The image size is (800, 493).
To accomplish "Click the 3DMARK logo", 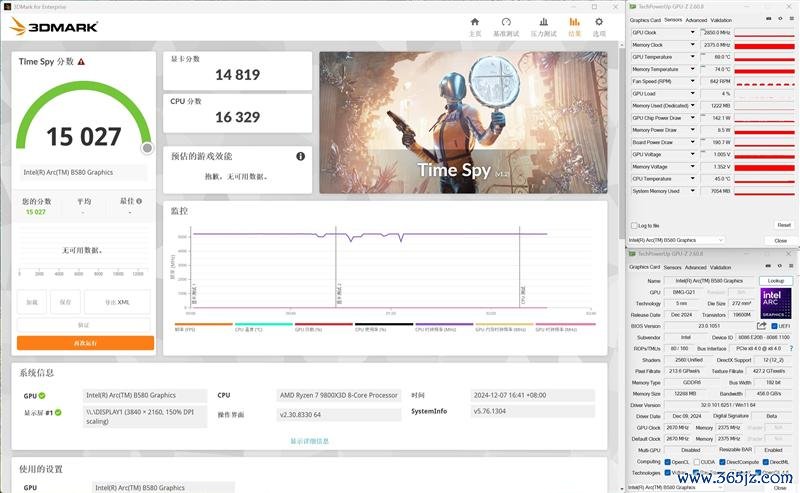I will [54, 27].
